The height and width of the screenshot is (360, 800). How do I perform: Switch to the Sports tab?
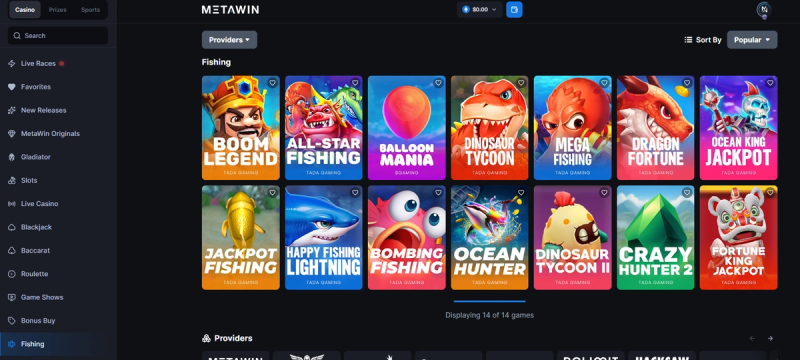click(x=90, y=10)
